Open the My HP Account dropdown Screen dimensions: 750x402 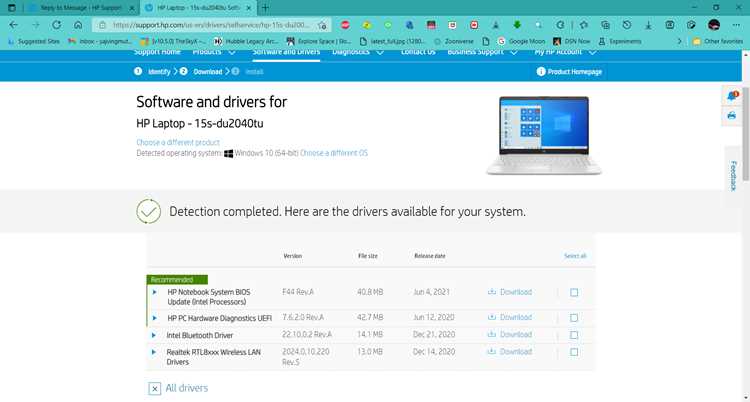coord(565,52)
